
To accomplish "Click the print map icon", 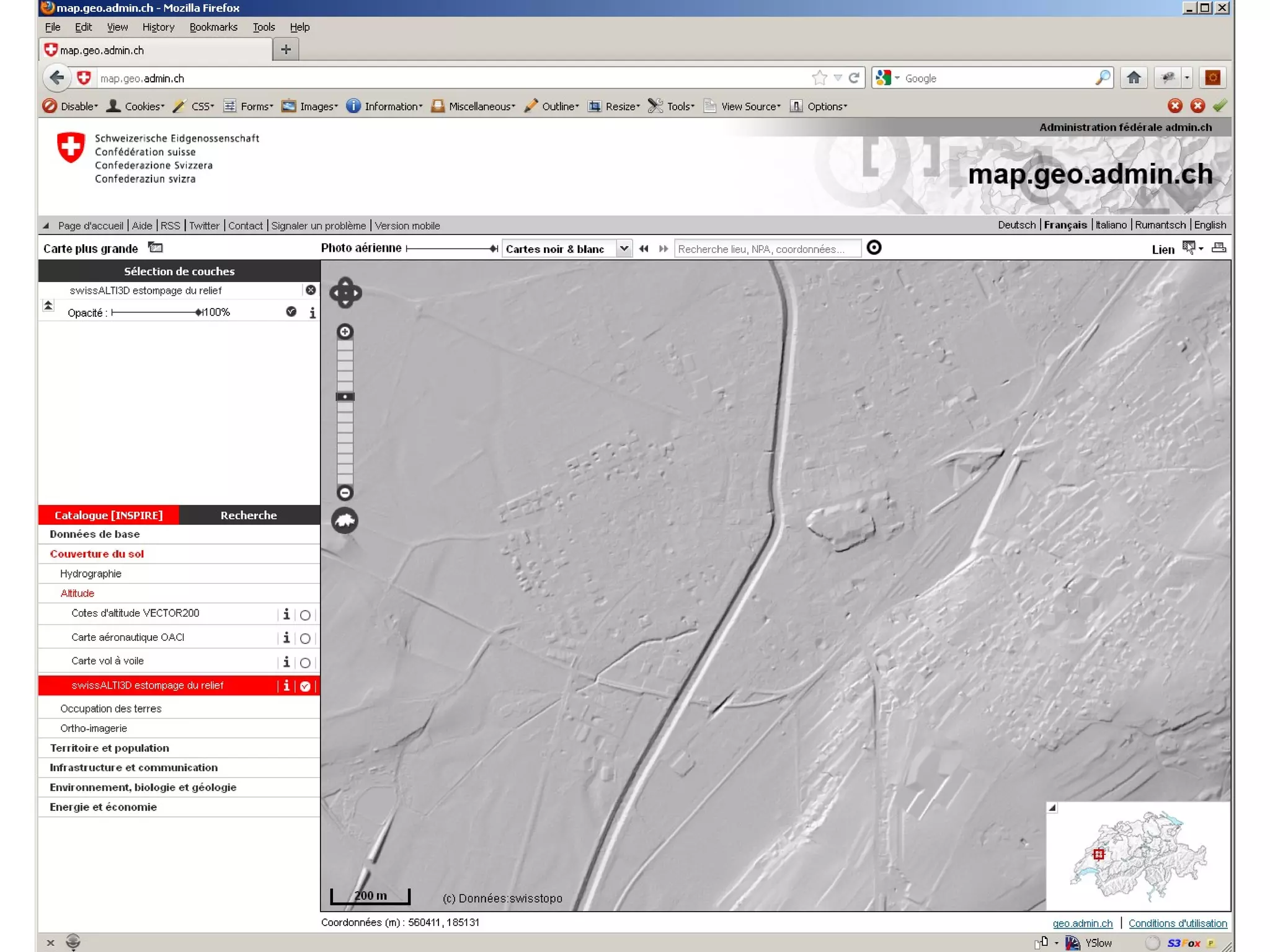I will [1219, 248].
